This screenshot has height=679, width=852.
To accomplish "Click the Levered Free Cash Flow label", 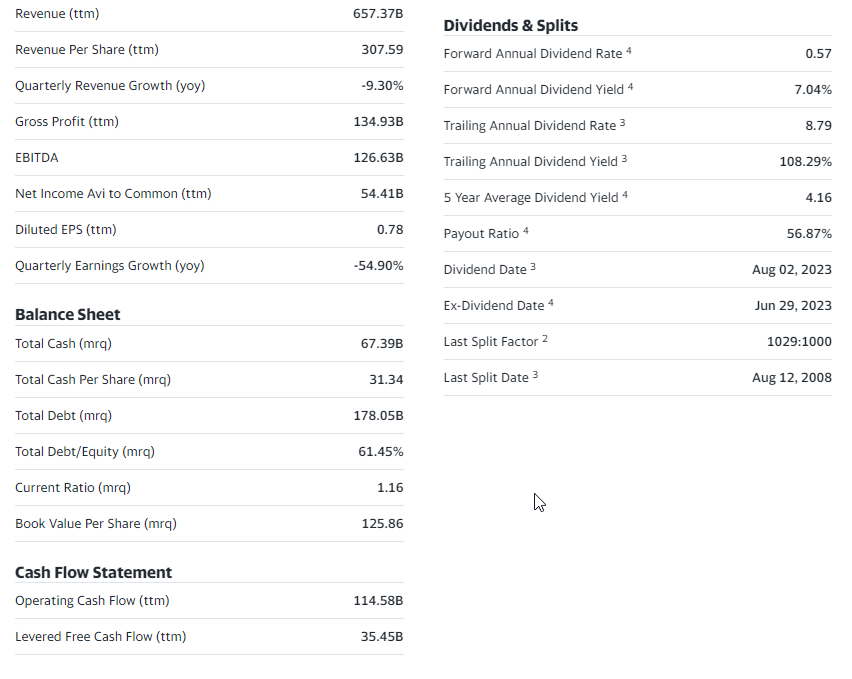I will click(x=100, y=637).
